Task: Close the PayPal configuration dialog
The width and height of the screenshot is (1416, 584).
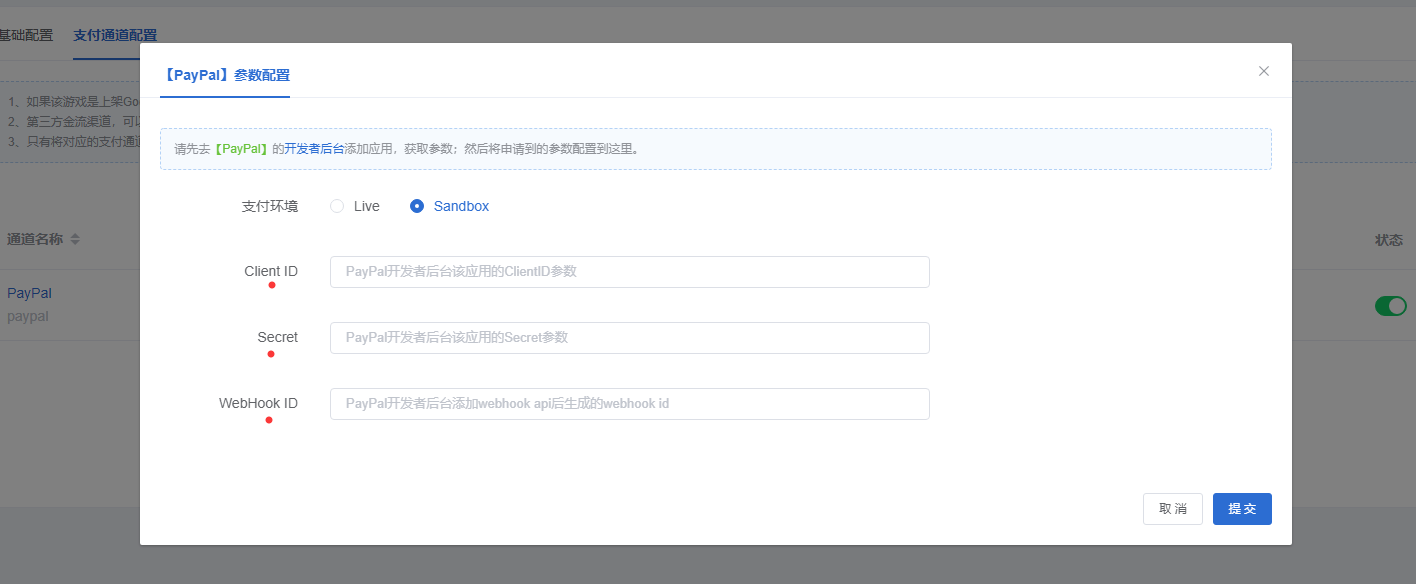Action: [1263, 71]
